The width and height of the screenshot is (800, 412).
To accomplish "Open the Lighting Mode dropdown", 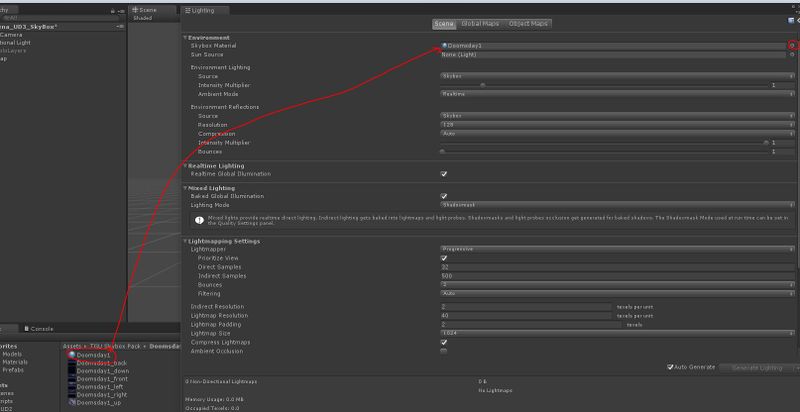I will click(617, 204).
